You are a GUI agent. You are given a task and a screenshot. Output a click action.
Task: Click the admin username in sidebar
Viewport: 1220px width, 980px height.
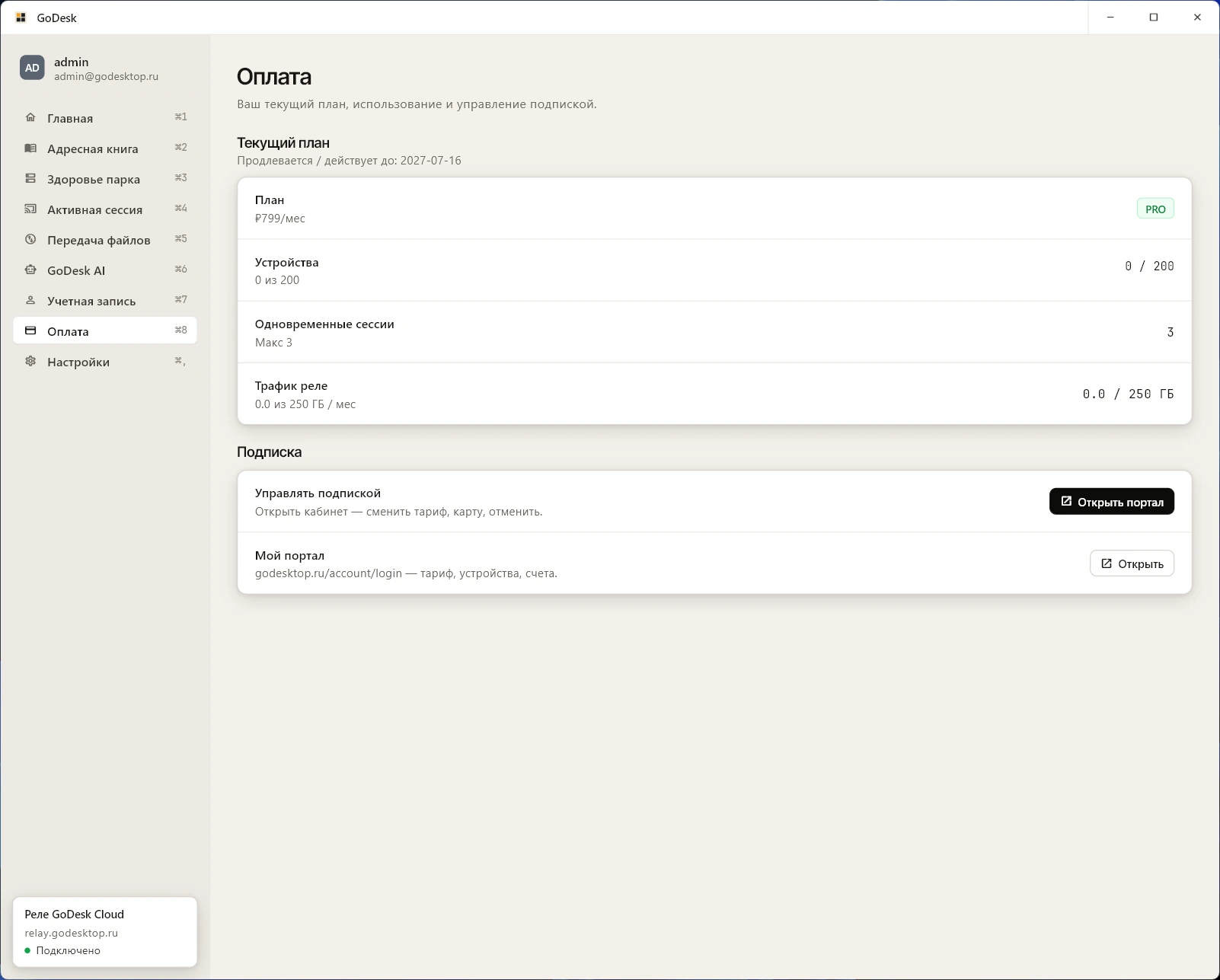pyautogui.click(x=71, y=62)
